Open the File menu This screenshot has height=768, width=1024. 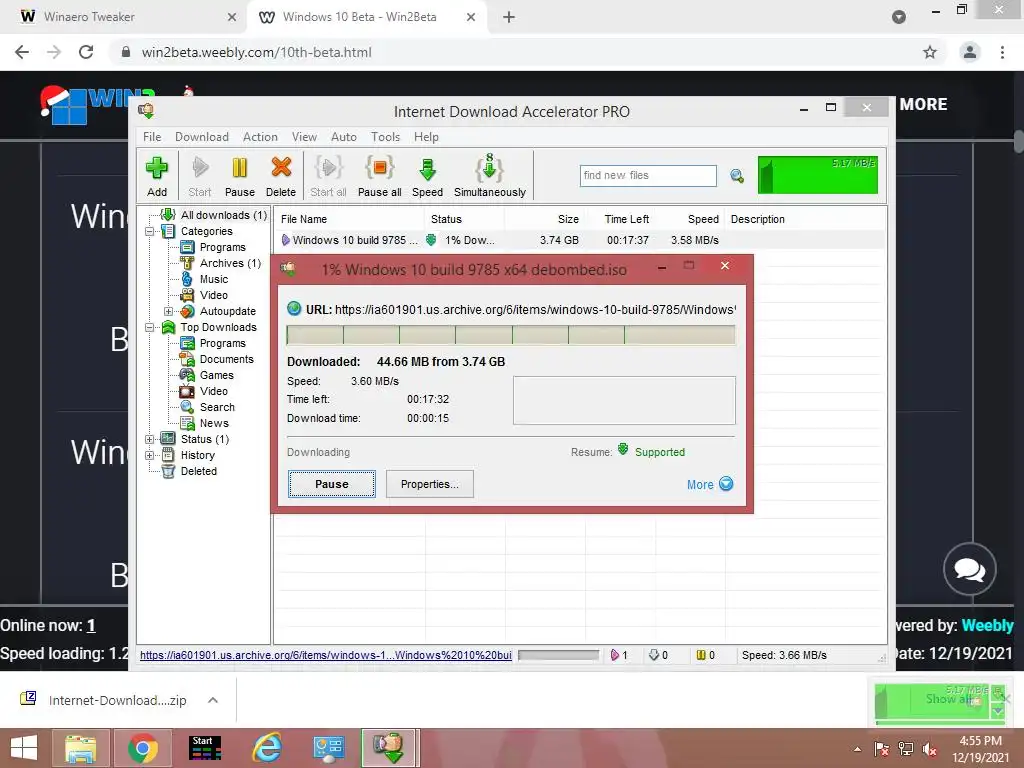152,136
